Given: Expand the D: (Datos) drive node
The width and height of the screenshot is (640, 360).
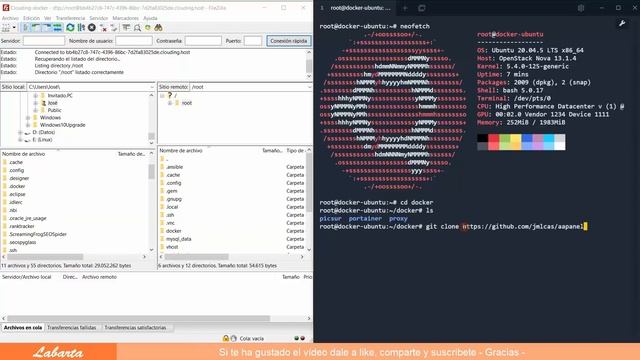Looking at the screenshot, I should pos(20,132).
